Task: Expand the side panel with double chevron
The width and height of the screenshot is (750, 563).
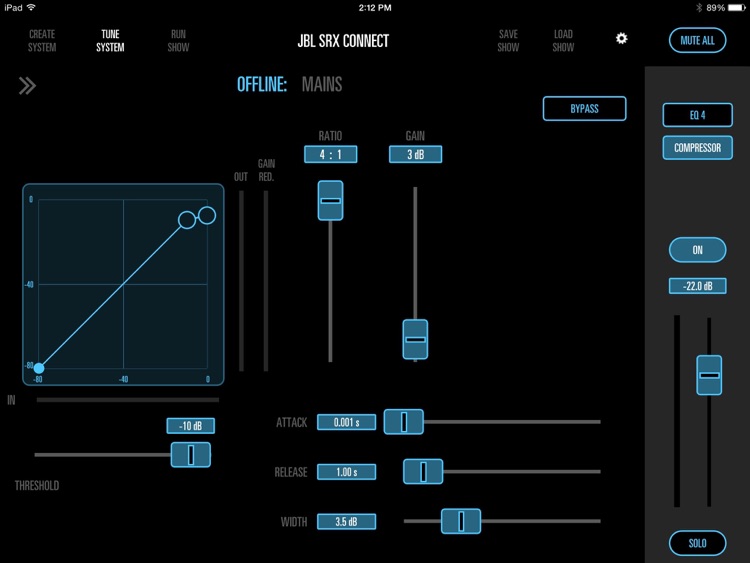Action: tap(27, 86)
